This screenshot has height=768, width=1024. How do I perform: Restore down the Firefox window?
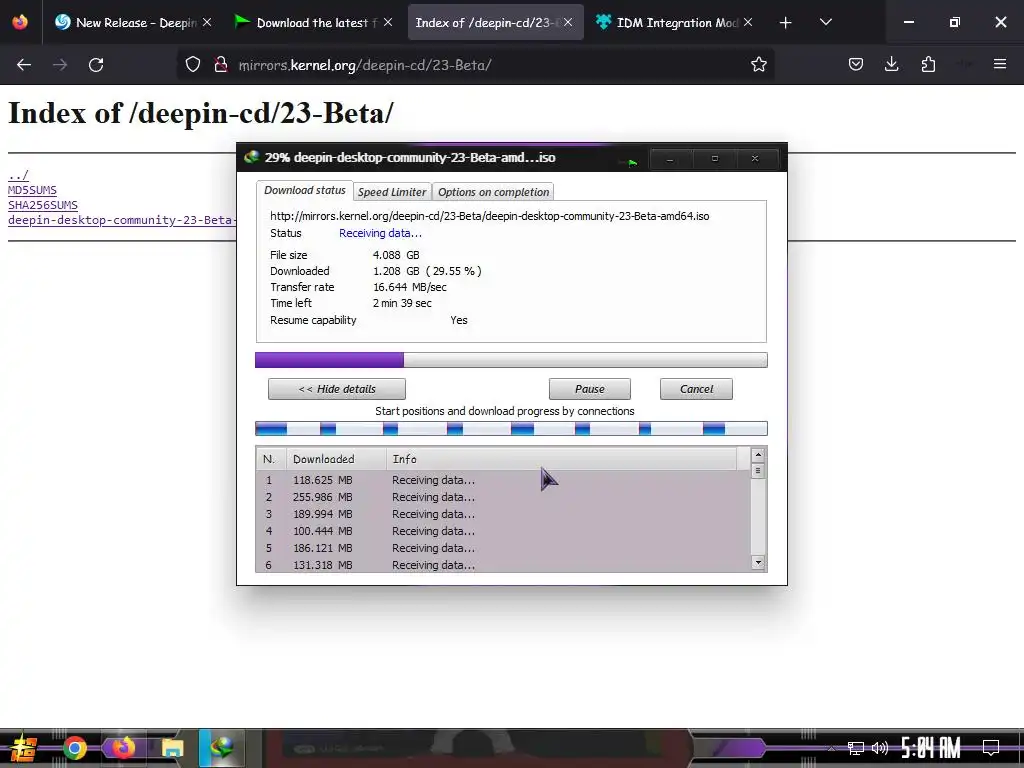point(954,22)
